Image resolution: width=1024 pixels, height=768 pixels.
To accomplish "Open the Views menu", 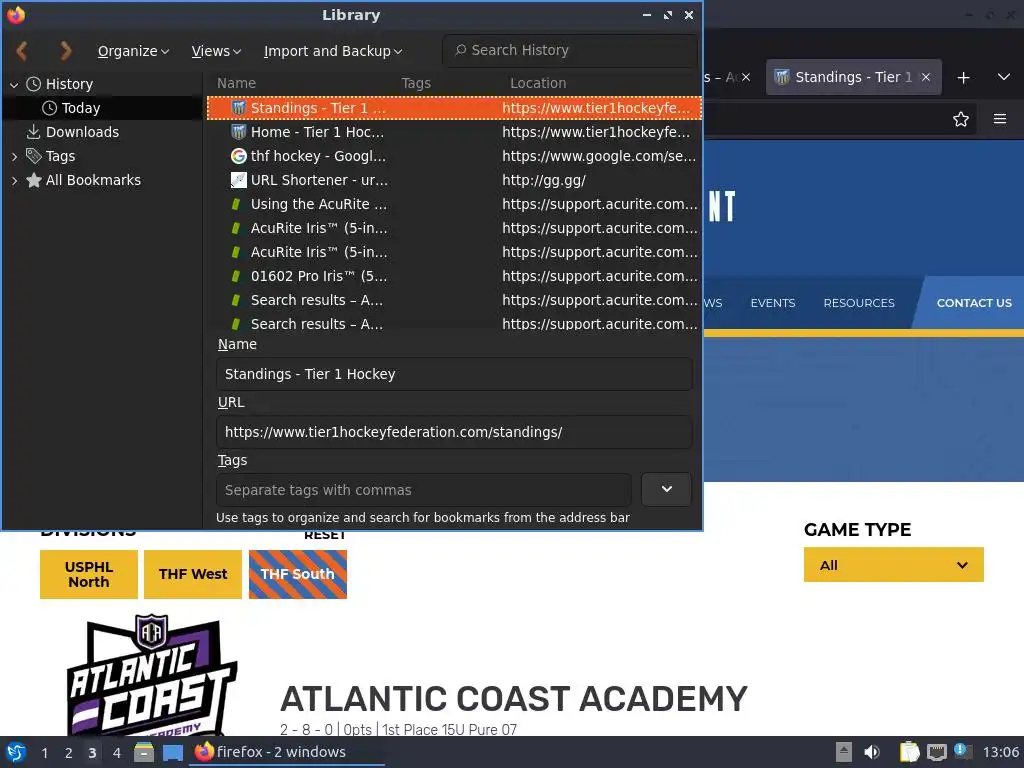I will point(216,51).
